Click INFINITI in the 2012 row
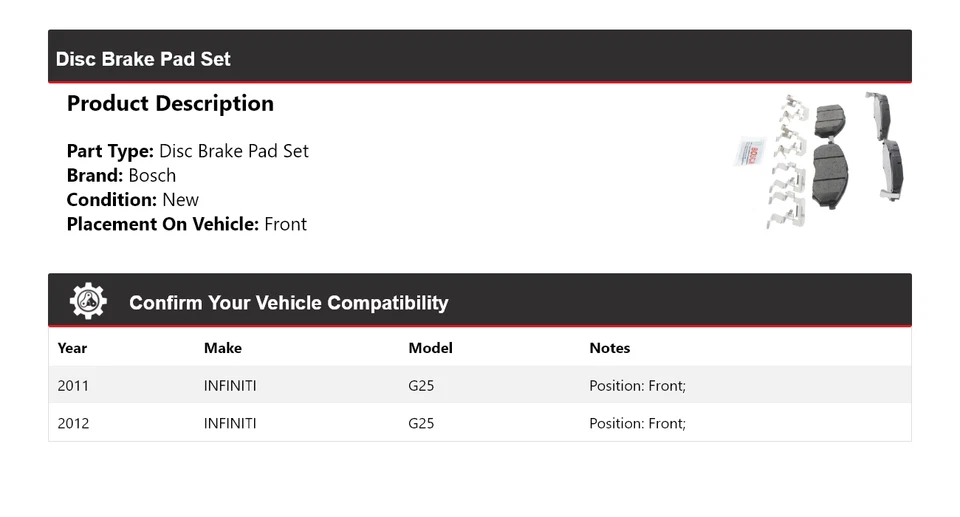The image size is (960, 517). [x=230, y=423]
